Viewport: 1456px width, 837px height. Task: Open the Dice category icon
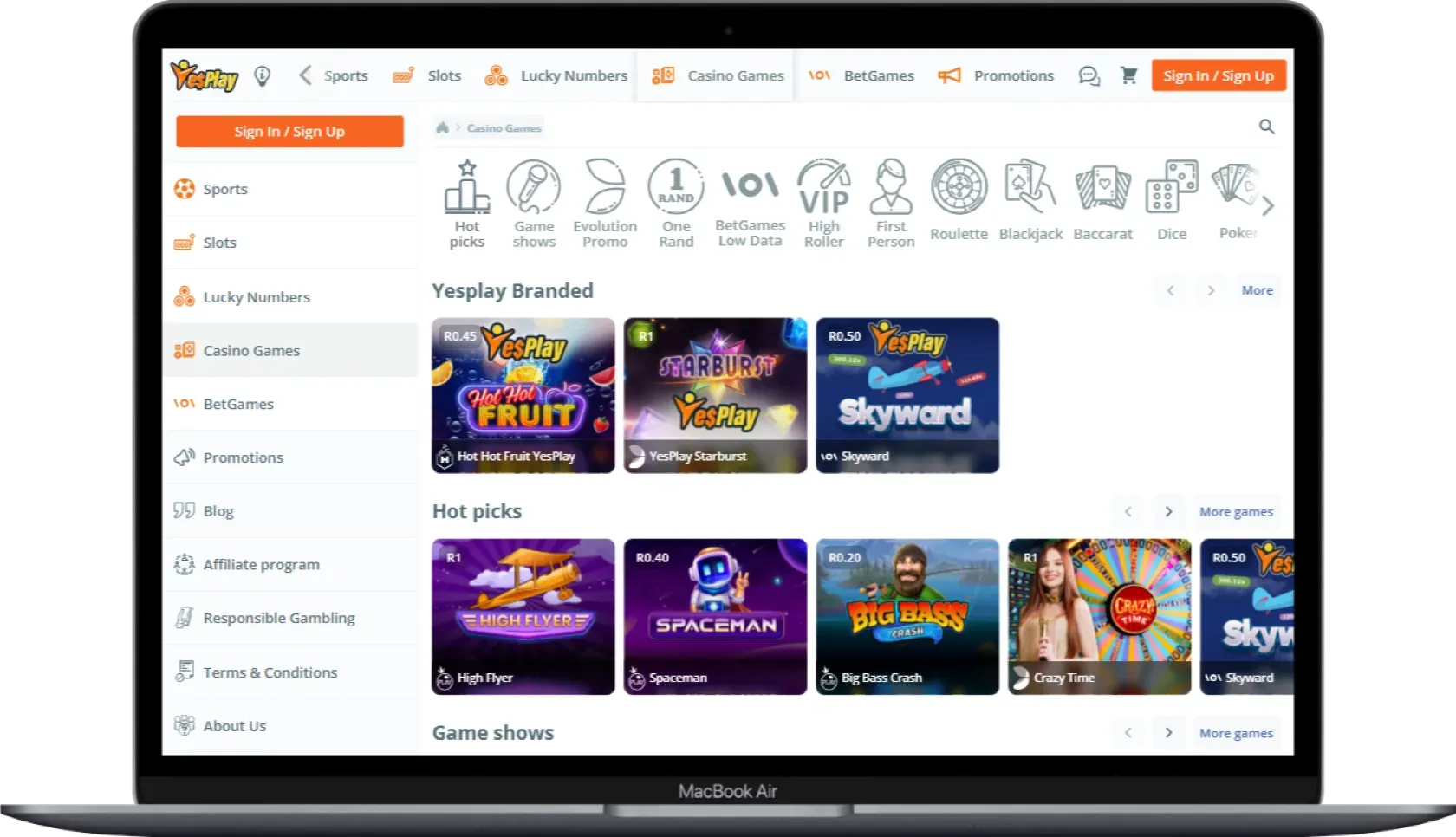coord(1172,201)
